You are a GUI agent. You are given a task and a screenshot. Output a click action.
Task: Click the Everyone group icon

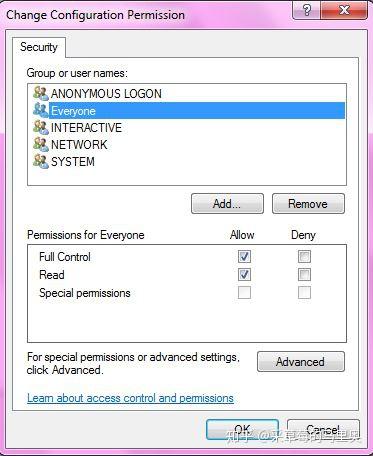coord(41,110)
